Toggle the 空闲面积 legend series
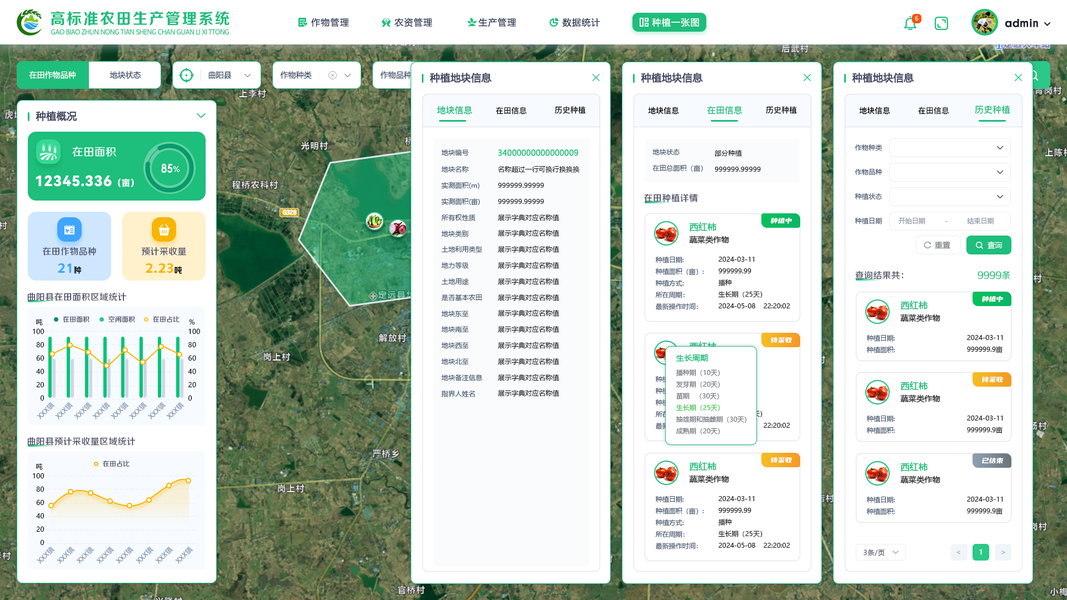1067x600 pixels. tap(117, 319)
